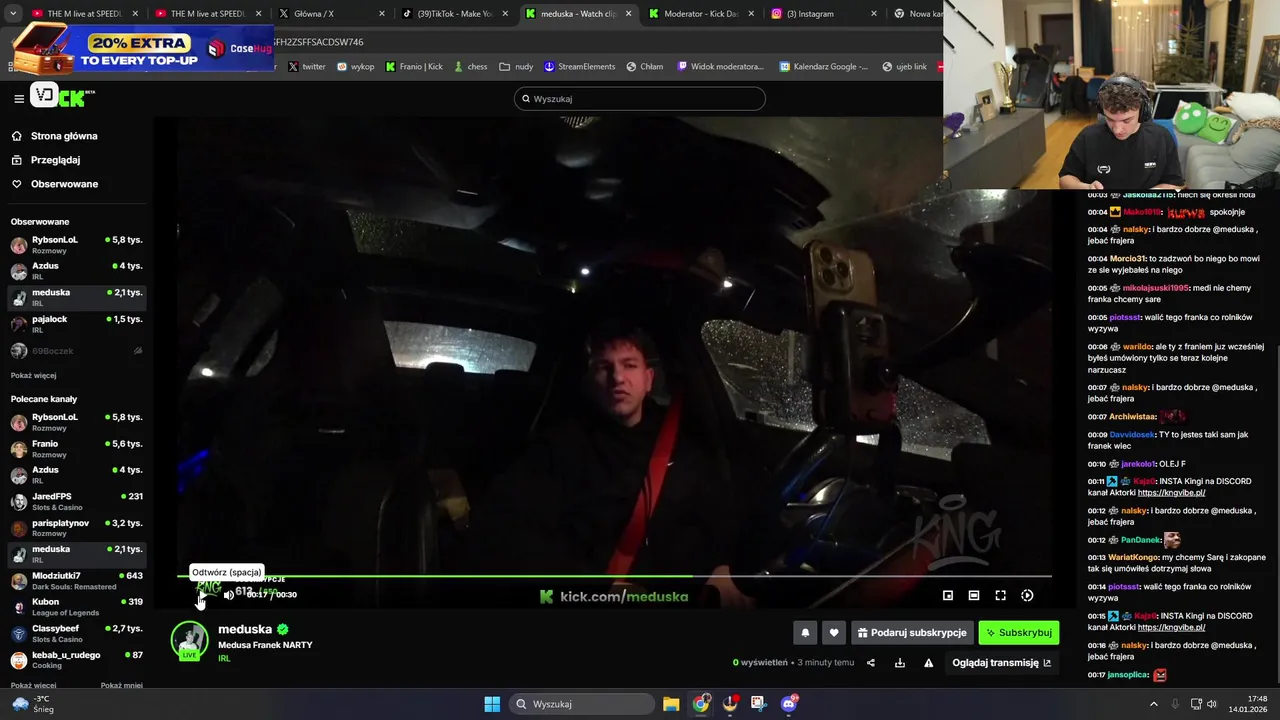This screenshot has width=1280, height=720.
Task: Click the IRL category link under the title
Action: tap(224, 658)
